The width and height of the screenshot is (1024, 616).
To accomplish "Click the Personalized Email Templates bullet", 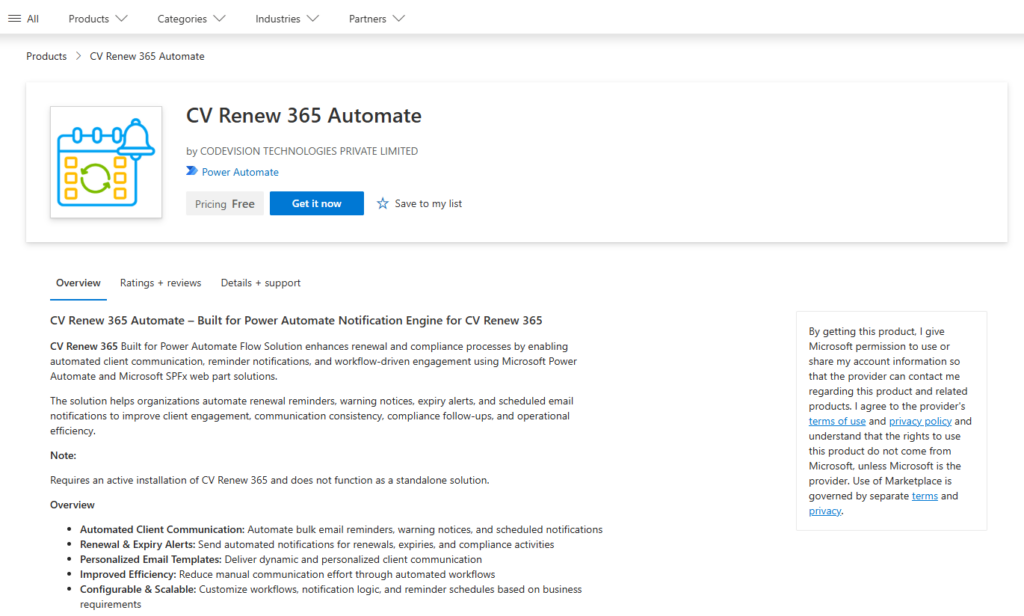I will pos(281,559).
